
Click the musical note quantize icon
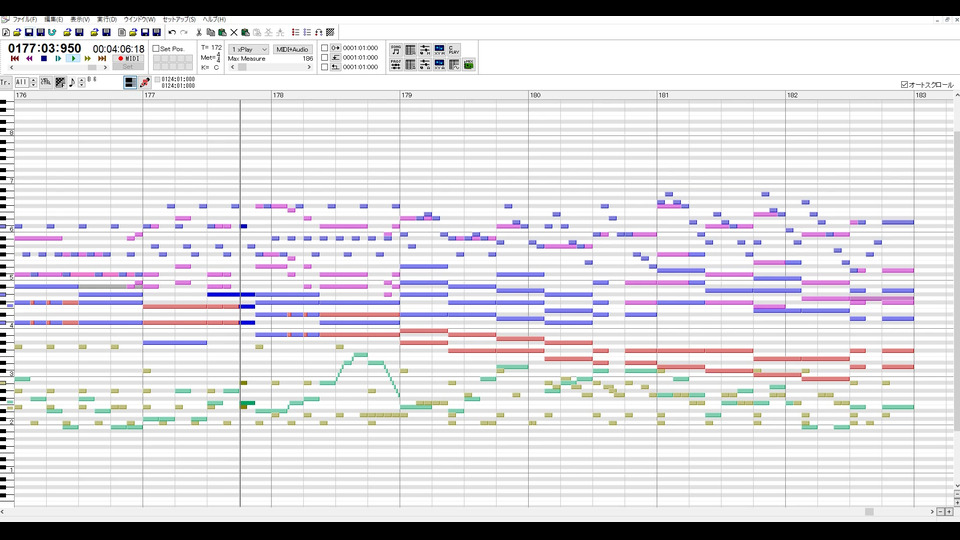[x=72, y=82]
